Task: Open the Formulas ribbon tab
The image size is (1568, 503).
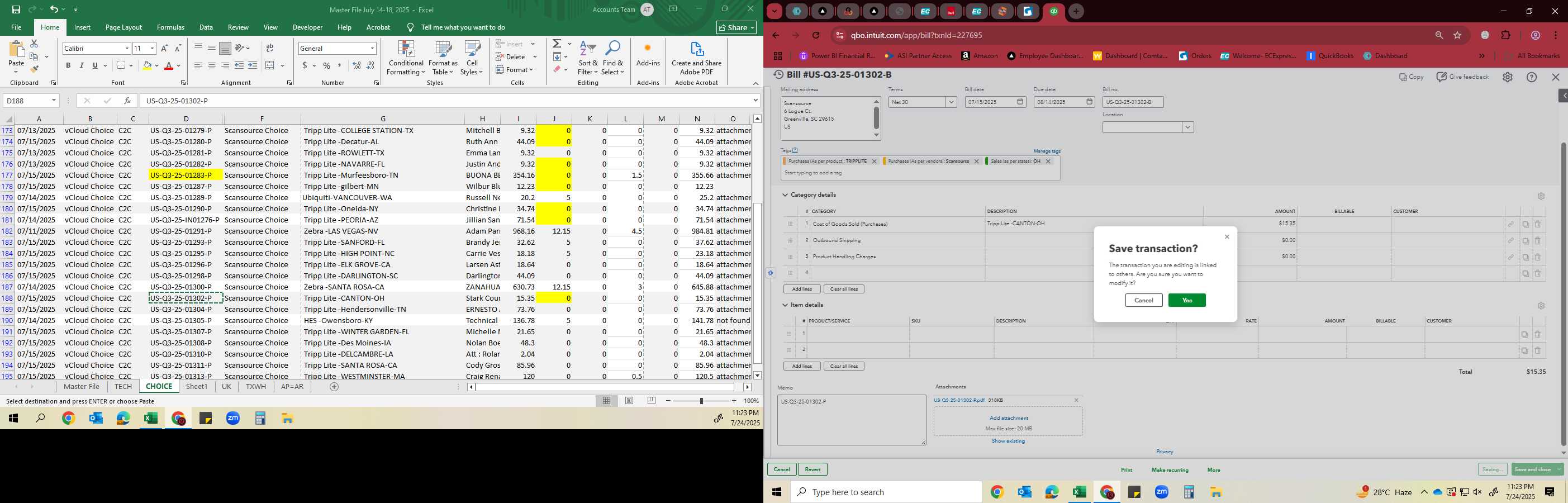Action: coord(170,27)
